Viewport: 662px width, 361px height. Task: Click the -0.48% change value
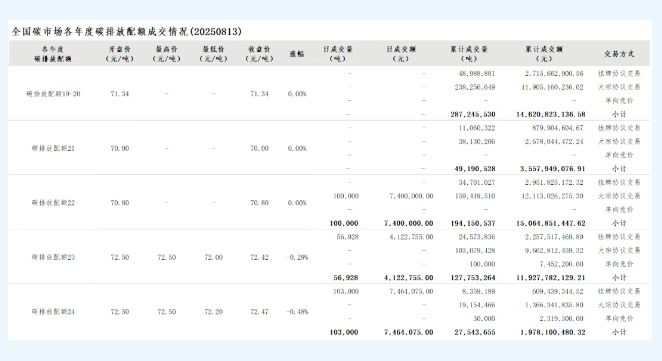[x=297, y=312]
